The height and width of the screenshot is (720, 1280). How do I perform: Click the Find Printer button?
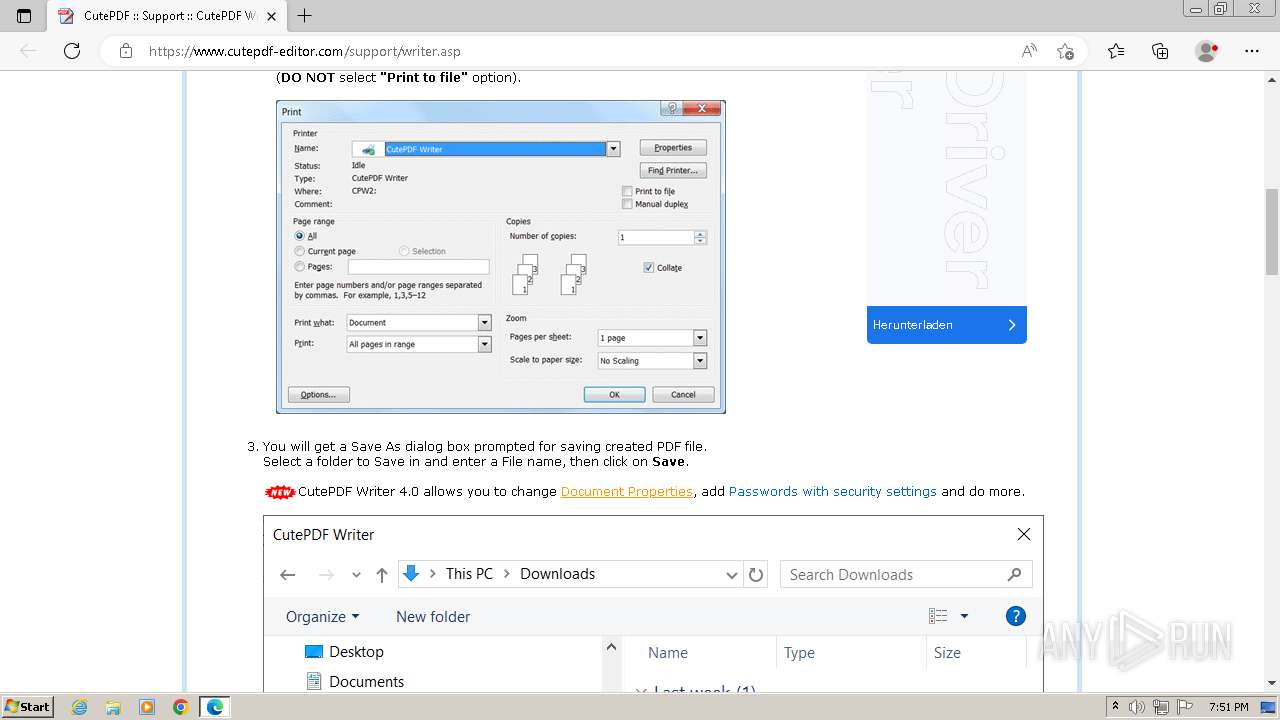coord(673,171)
